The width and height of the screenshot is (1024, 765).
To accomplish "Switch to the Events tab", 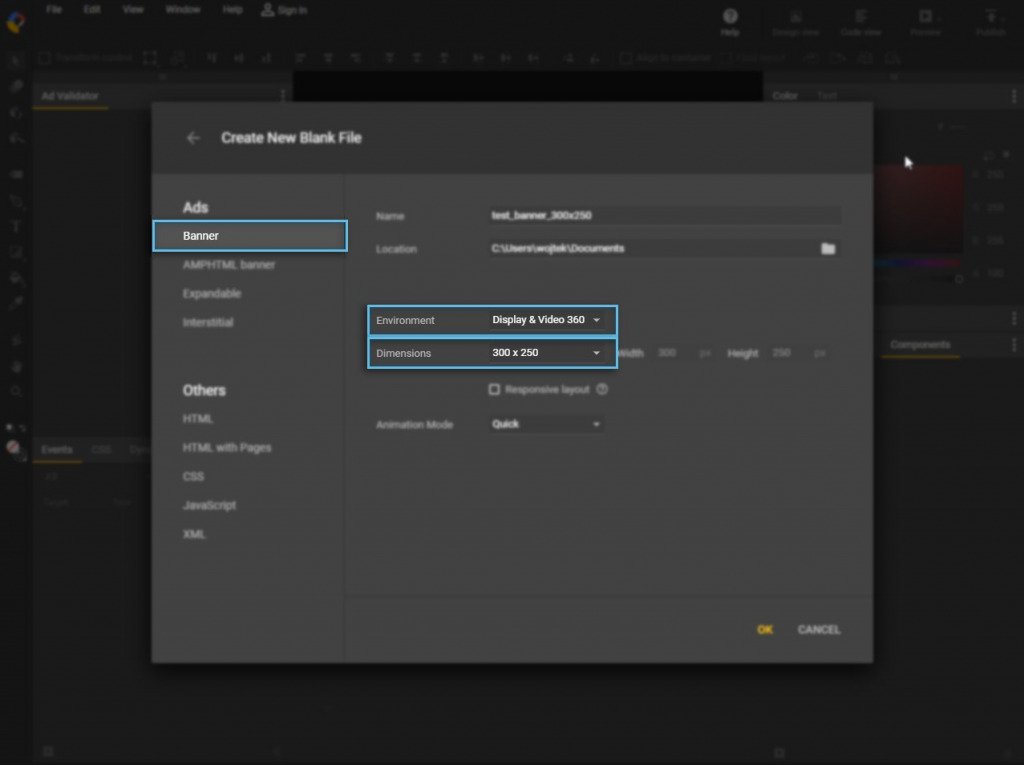I will (56, 450).
